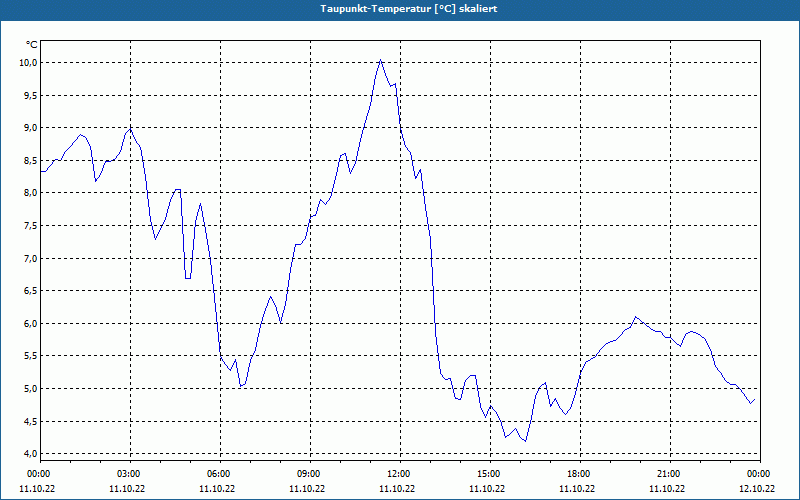
Task: Click the 18:00 time axis label
Action: [x=580, y=474]
